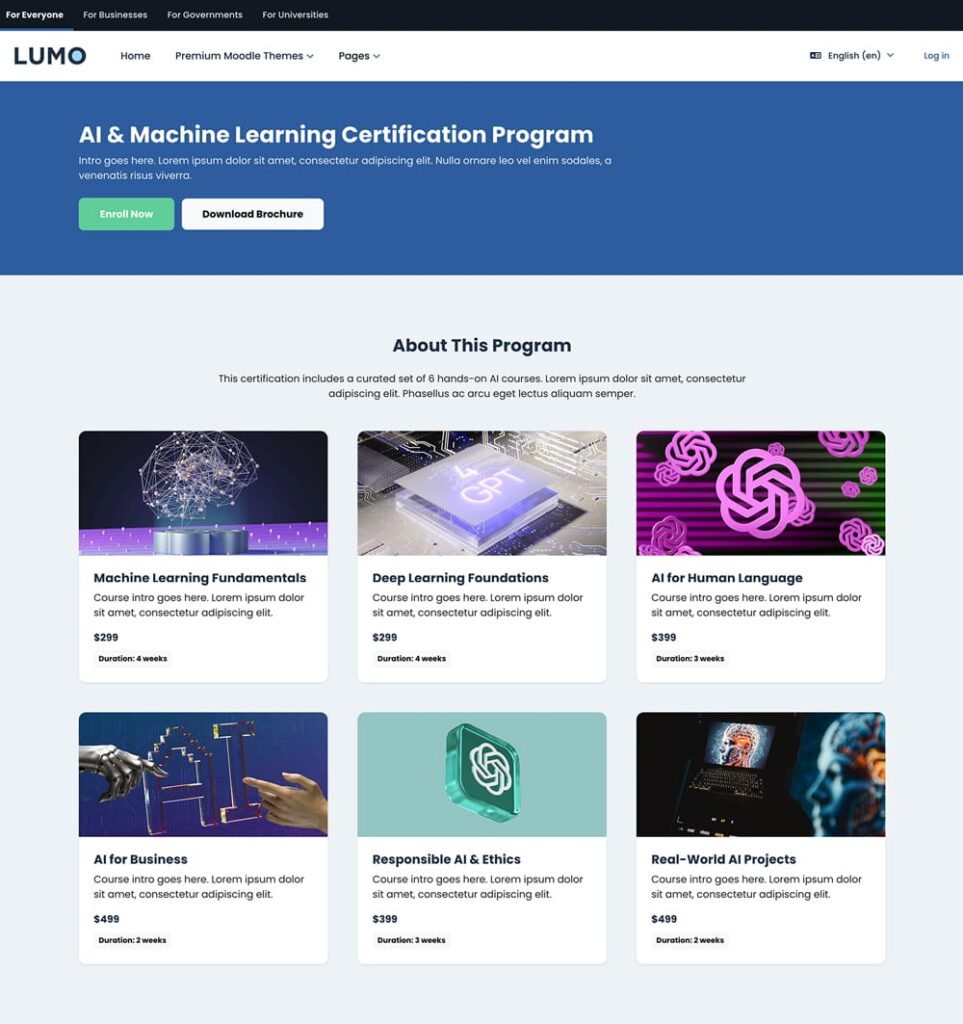Click the Deep Learning Foundations GPT chip image

[x=482, y=492]
